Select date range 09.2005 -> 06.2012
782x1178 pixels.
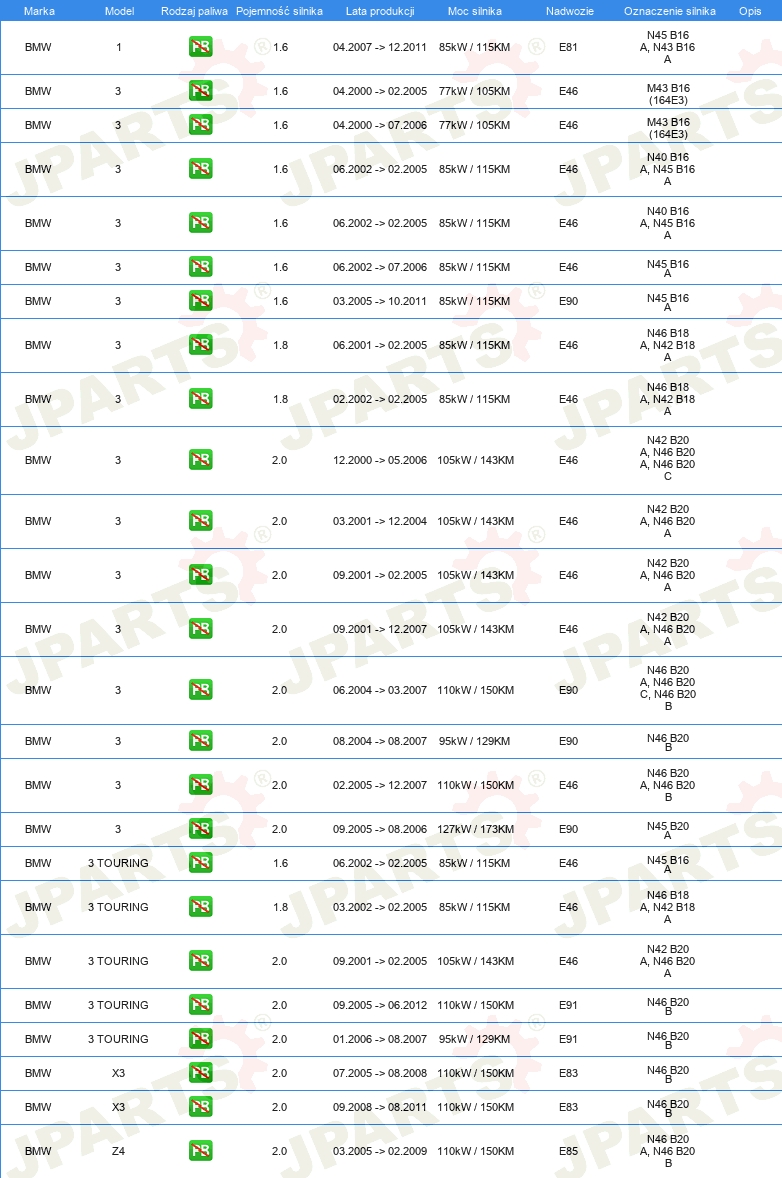[380, 1005]
